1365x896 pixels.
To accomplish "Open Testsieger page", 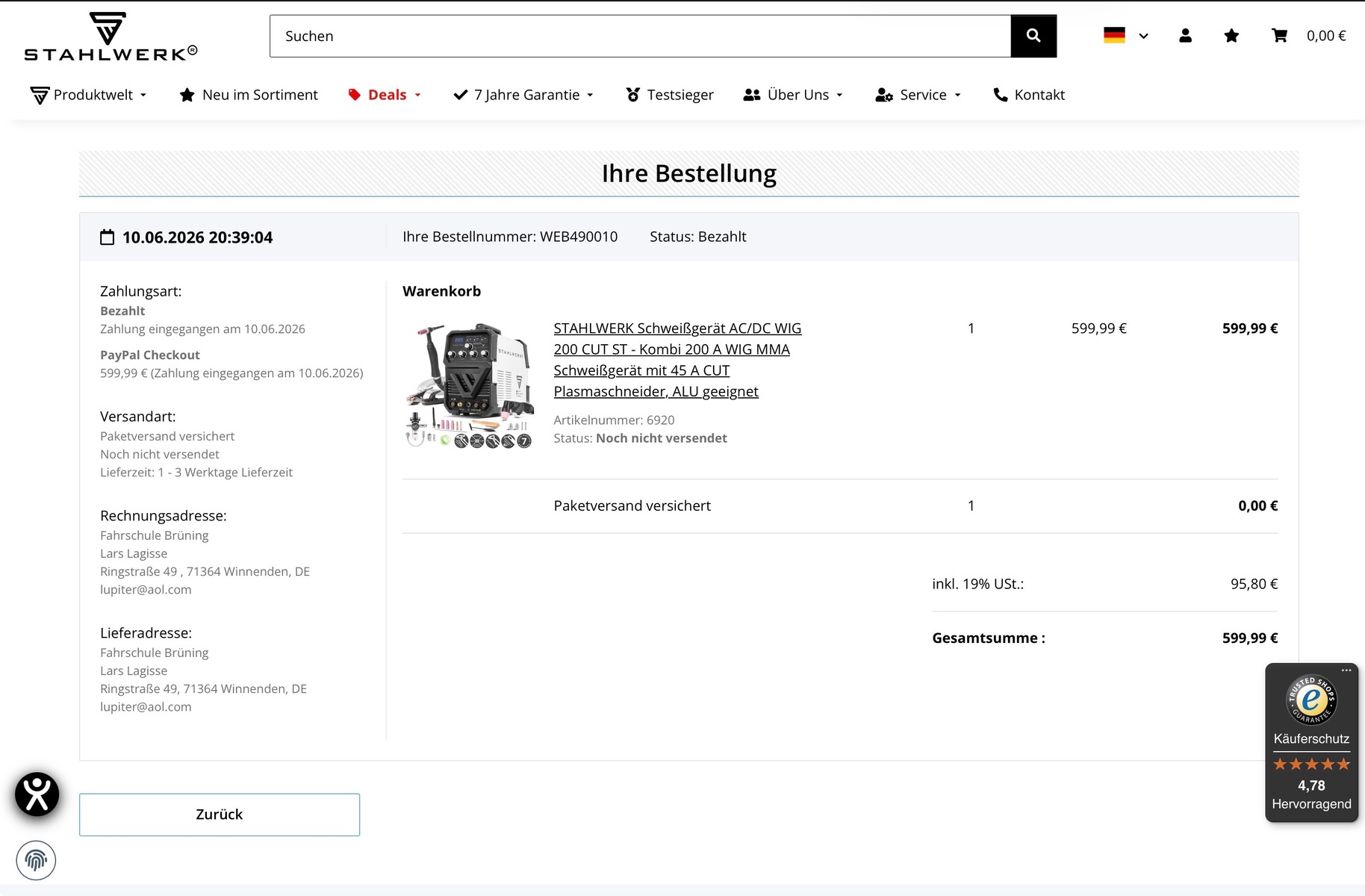I will click(x=670, y=95).
